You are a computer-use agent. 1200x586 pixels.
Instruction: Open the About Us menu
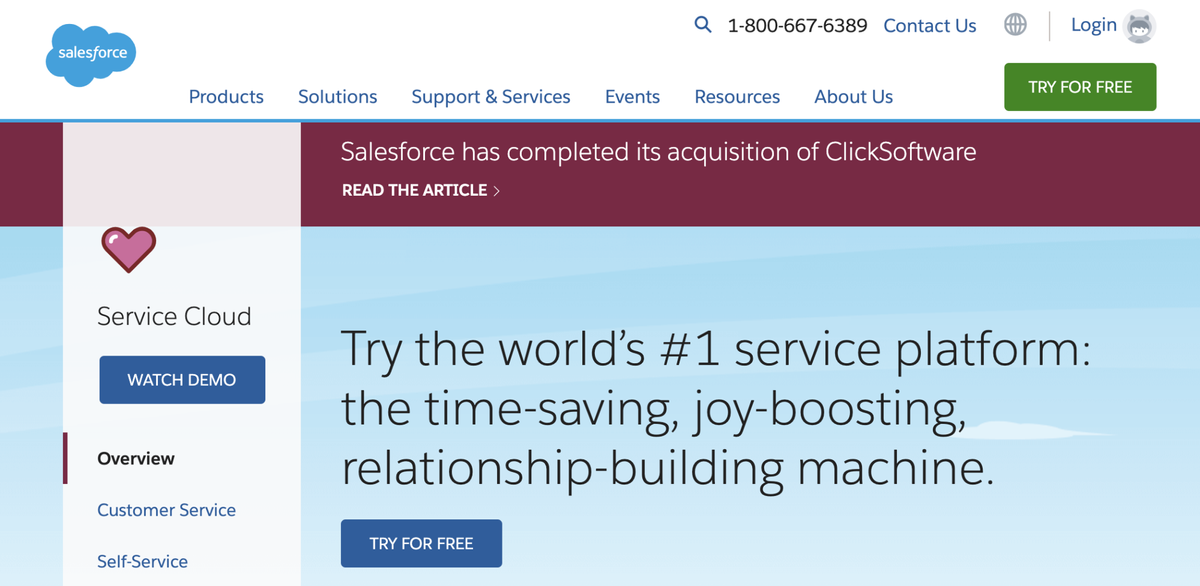pos(853,97)
